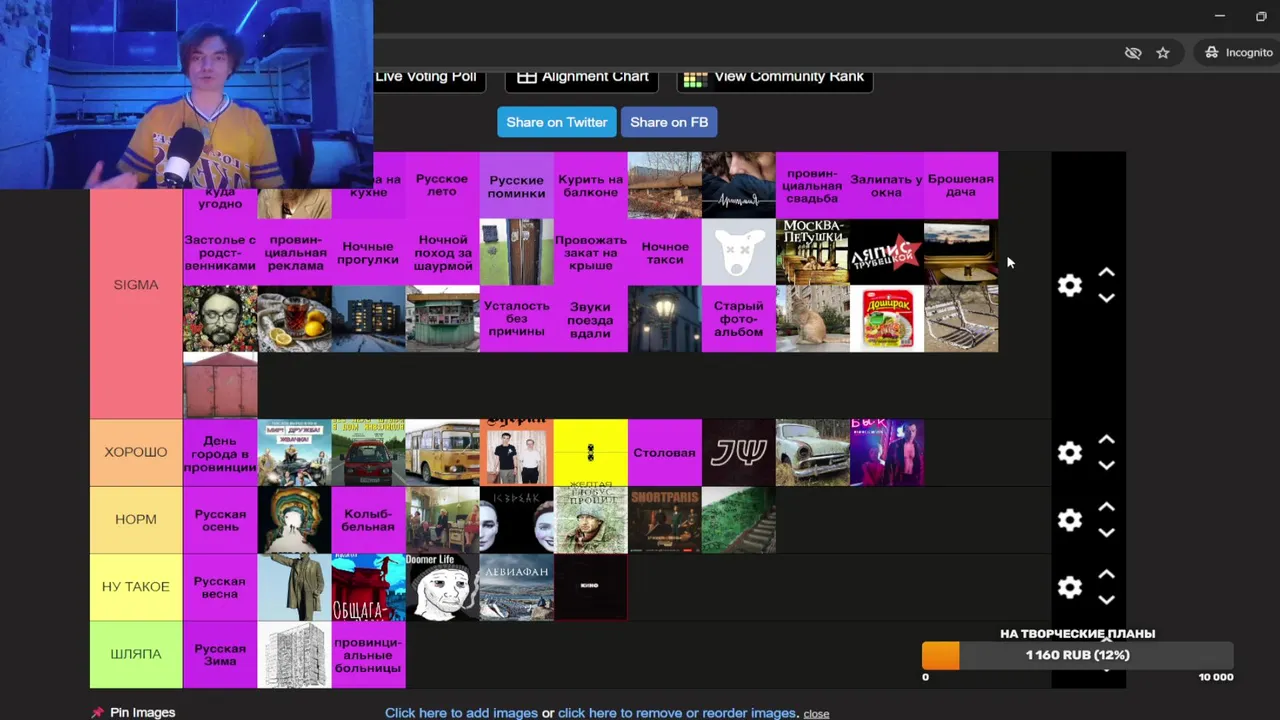Select the НУ ТАКОЕ tier label

pos(136,586)
